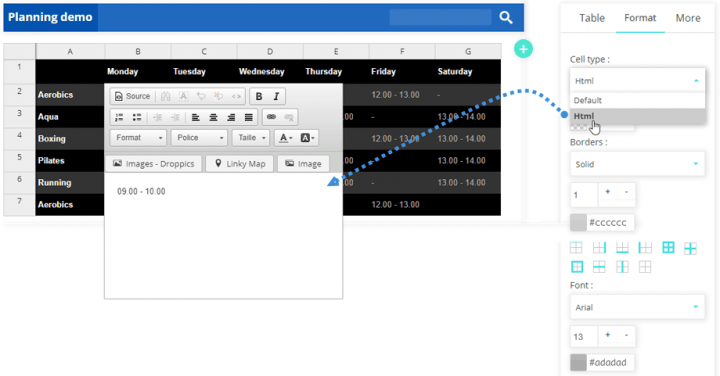The width and height of the screenshot is (720, 376).
Task: Click the undo arrow icon
Action: coord(201,96)
